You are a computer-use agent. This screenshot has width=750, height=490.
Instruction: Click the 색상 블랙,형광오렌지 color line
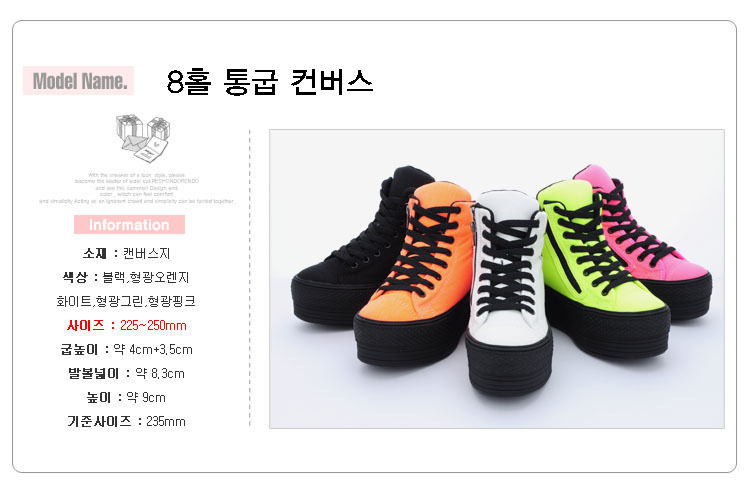[126, 277]
